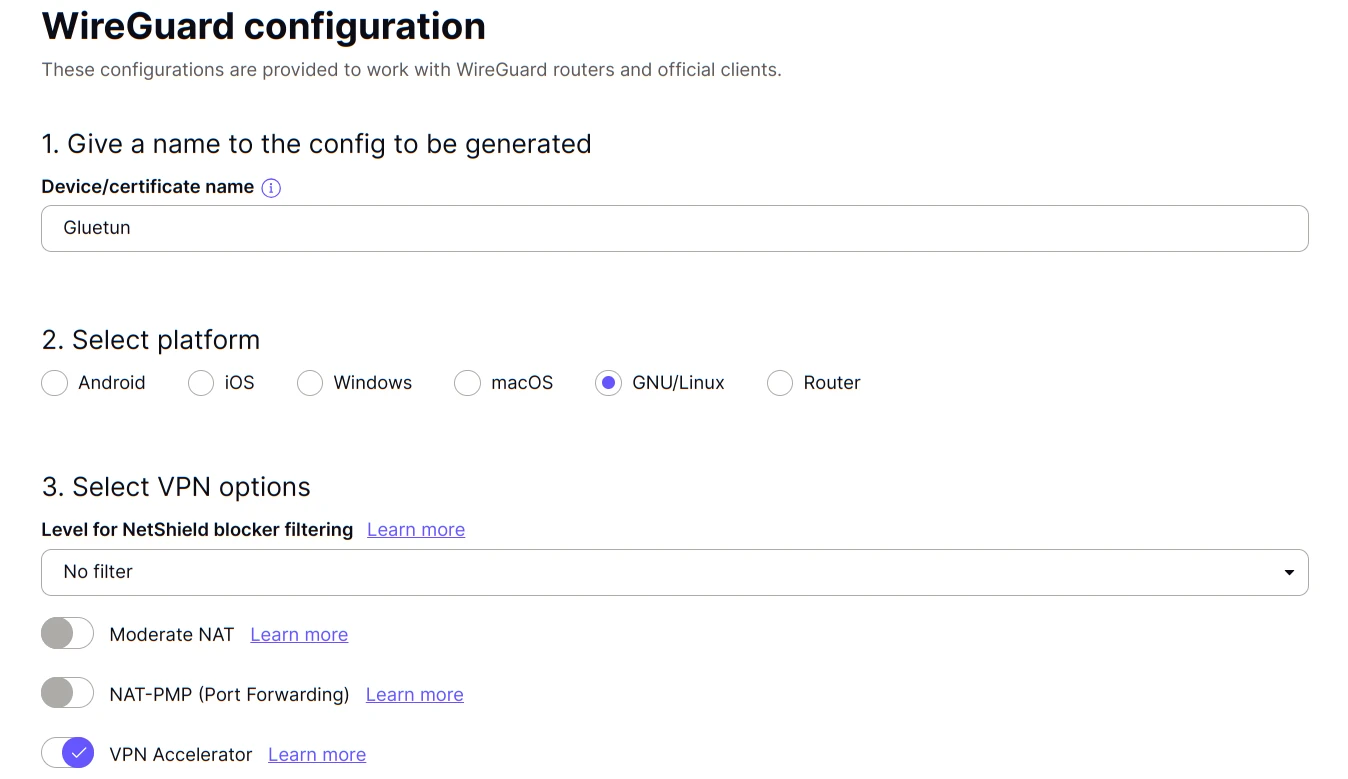
Task: Click the 'Moderate NAT' label text
Action: click(x=171, y=635)
